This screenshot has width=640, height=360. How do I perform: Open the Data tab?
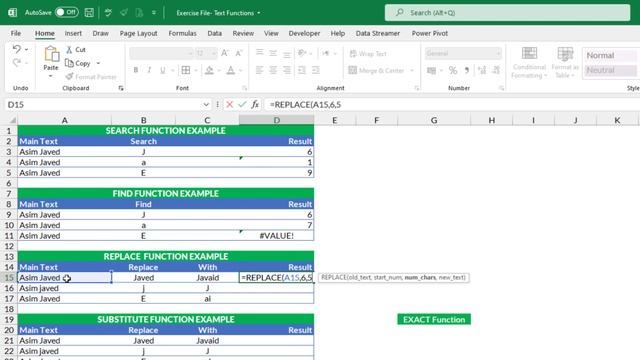[214, 33]
